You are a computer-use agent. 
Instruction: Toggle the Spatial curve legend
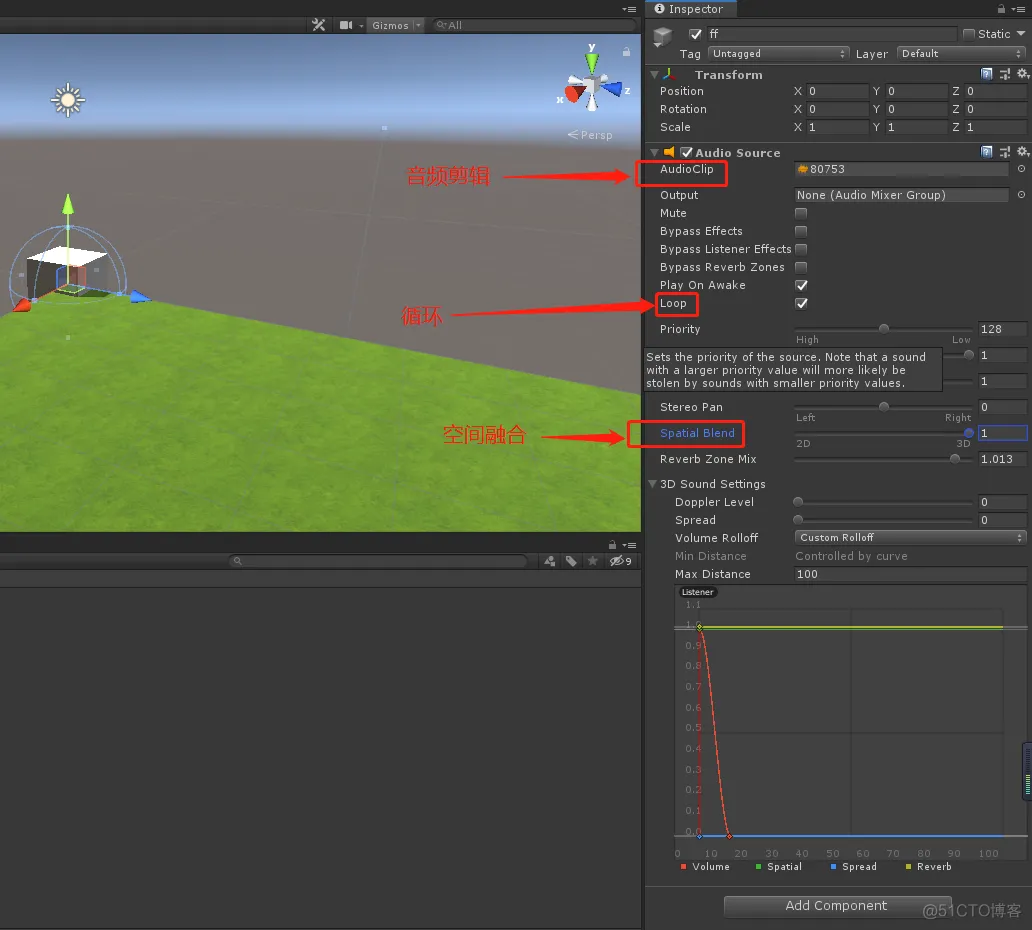779,867
